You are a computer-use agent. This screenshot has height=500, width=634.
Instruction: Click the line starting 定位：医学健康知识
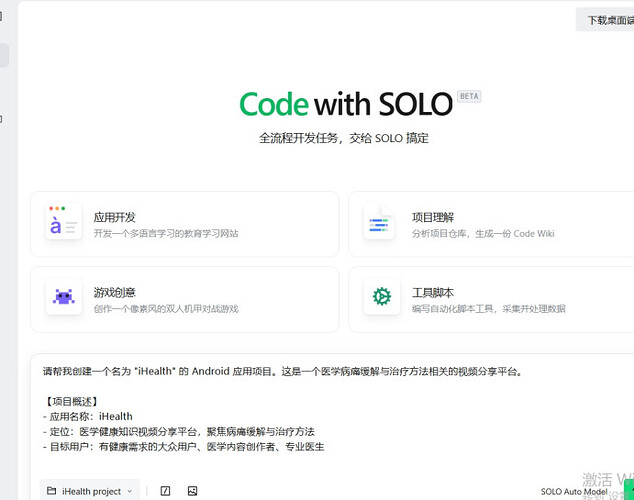tap(179, 432)
